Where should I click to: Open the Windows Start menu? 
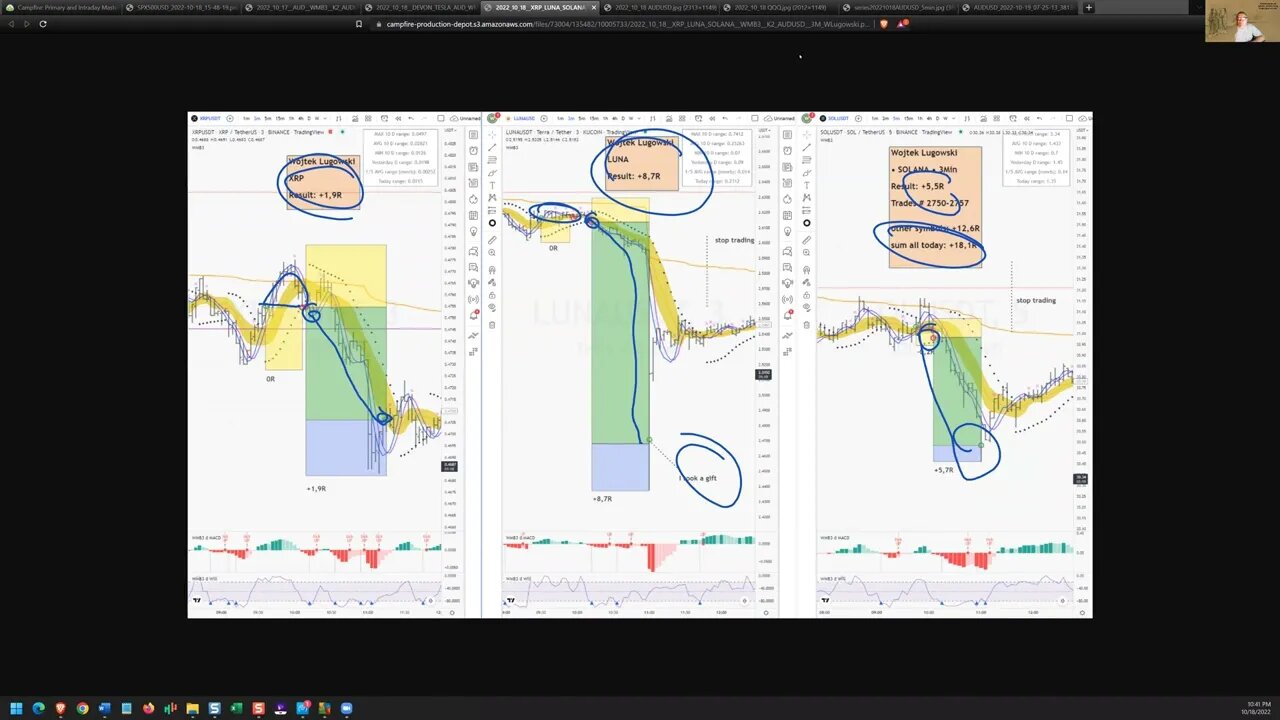[16, 708]
